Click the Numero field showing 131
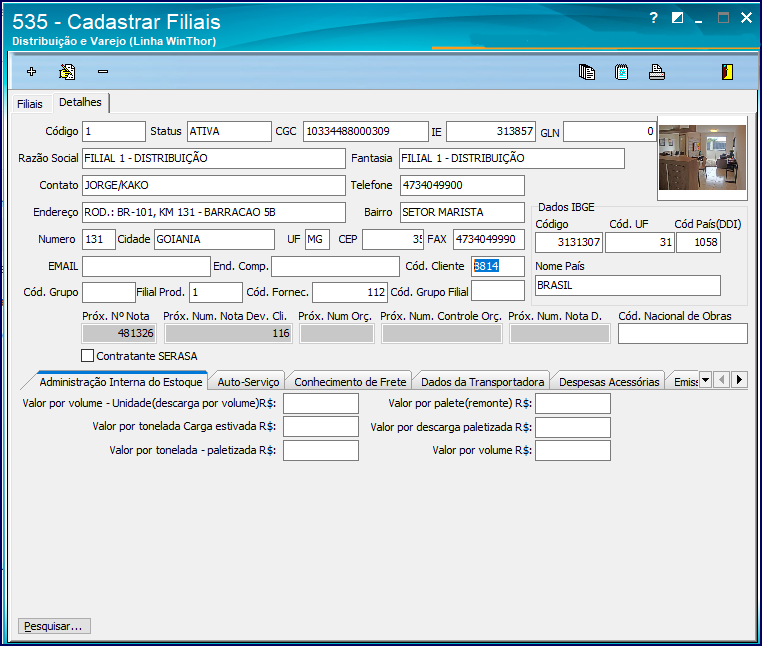This screenshot has width=762, height=646. tap(99, 239)
